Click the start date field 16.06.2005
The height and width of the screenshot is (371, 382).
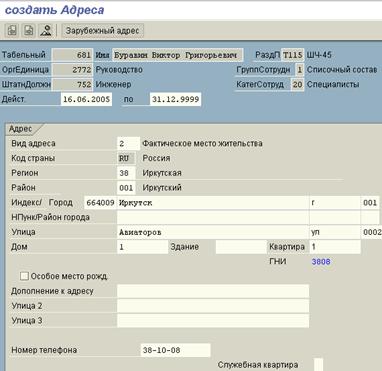(x=86, y=99)
